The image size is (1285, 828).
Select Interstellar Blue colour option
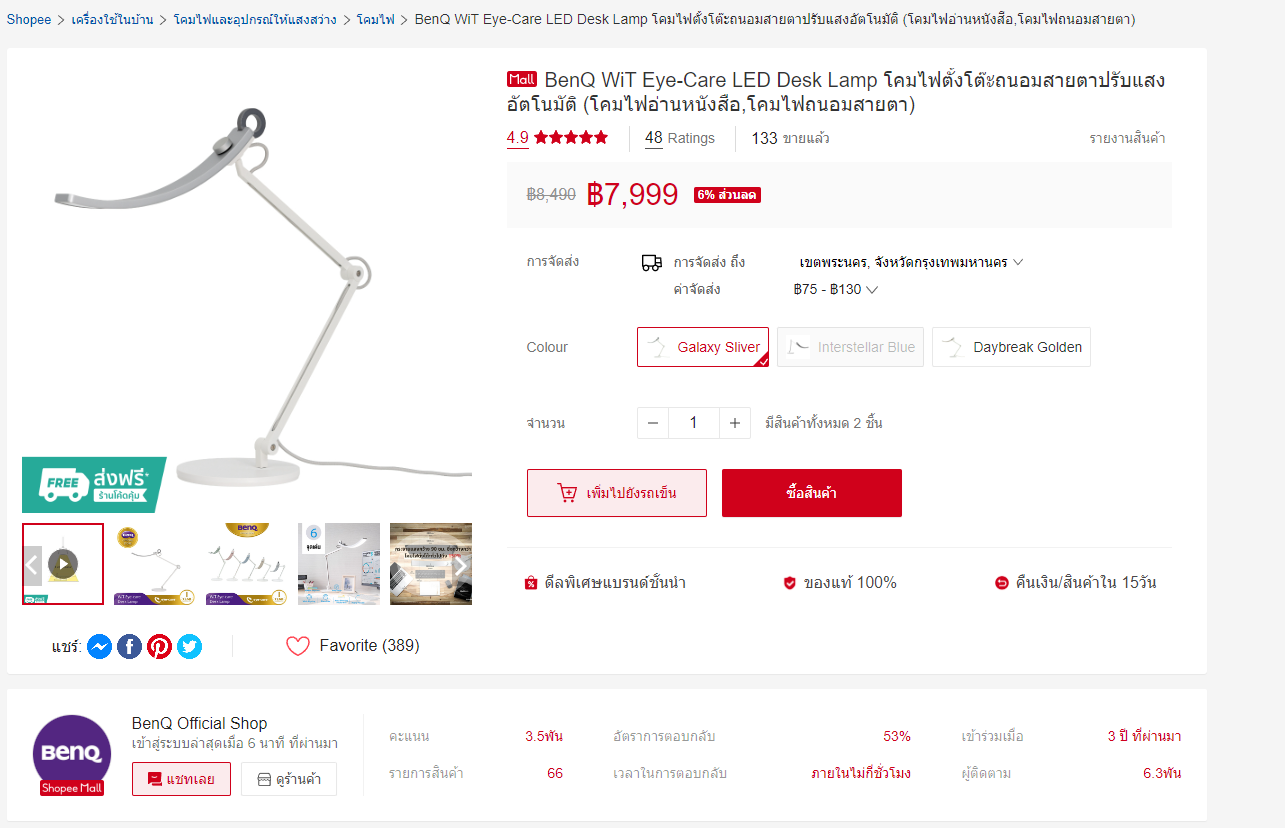[x=850, y=347]
